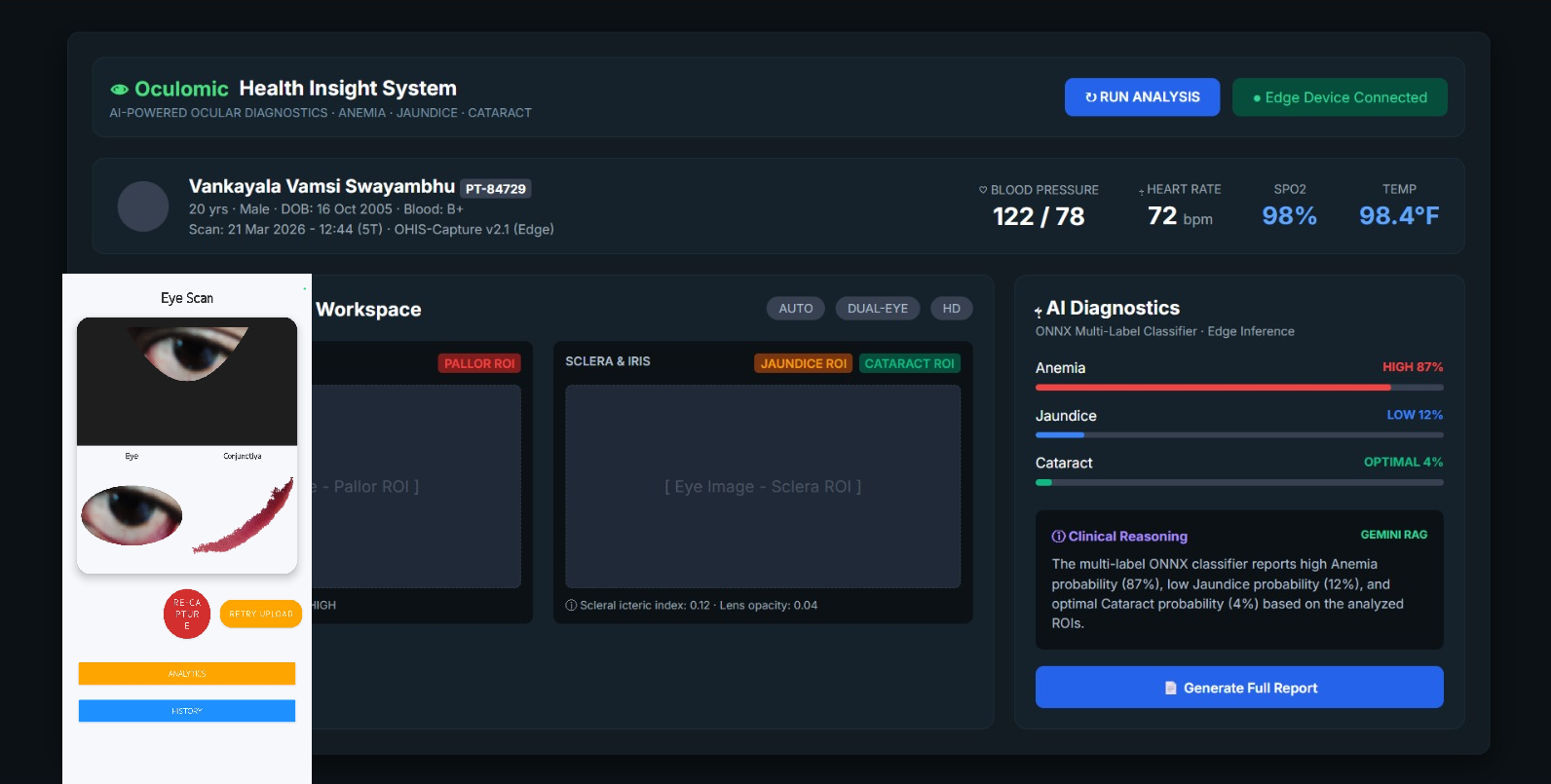Click the Cataract probability bar
This screenshot has width=1551, height=784.
pos(1239,482)
